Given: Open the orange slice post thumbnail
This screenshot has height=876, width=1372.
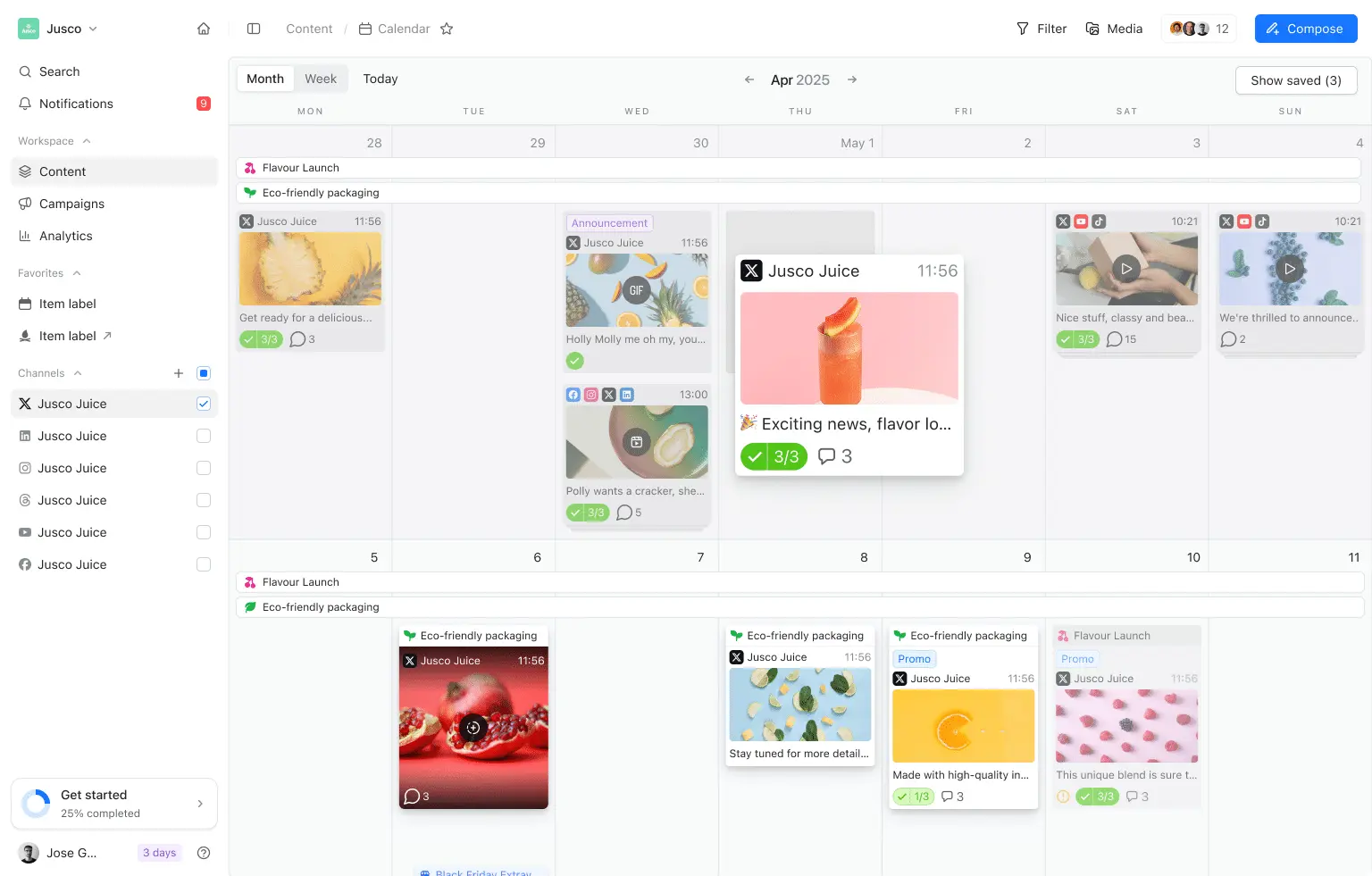Looking at the screenshot, I should coord(964,726).
